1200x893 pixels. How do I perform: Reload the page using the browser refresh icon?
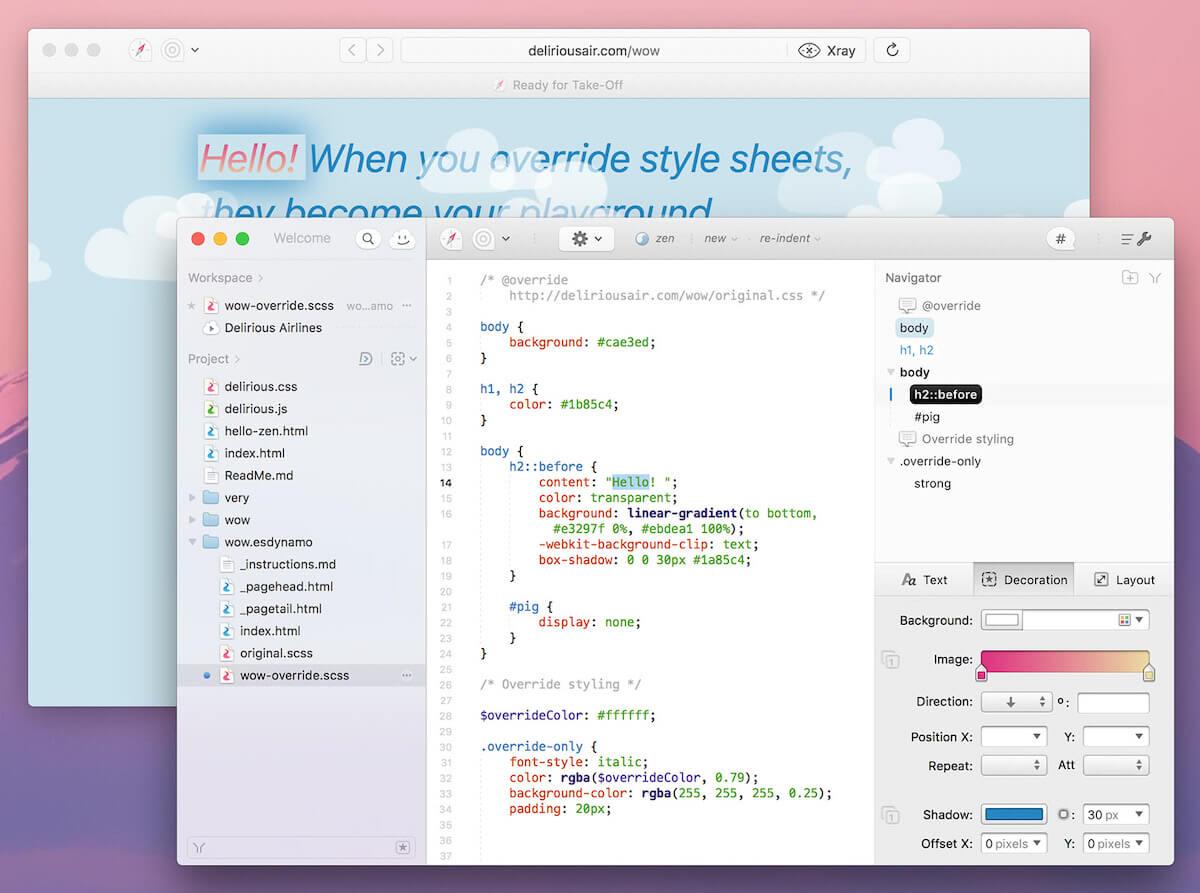(x=892, y=50)
